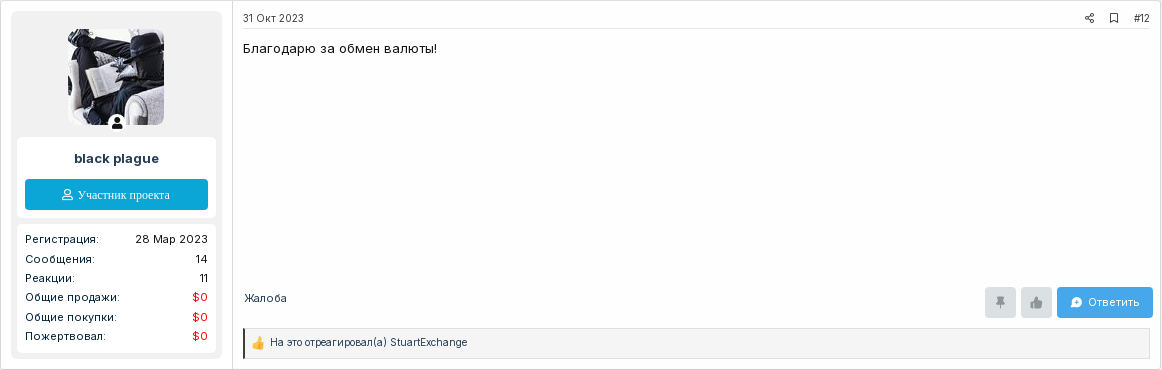Report the post via Жалоба link
This screenshot has width=1162, height=370.
(265, 298)
